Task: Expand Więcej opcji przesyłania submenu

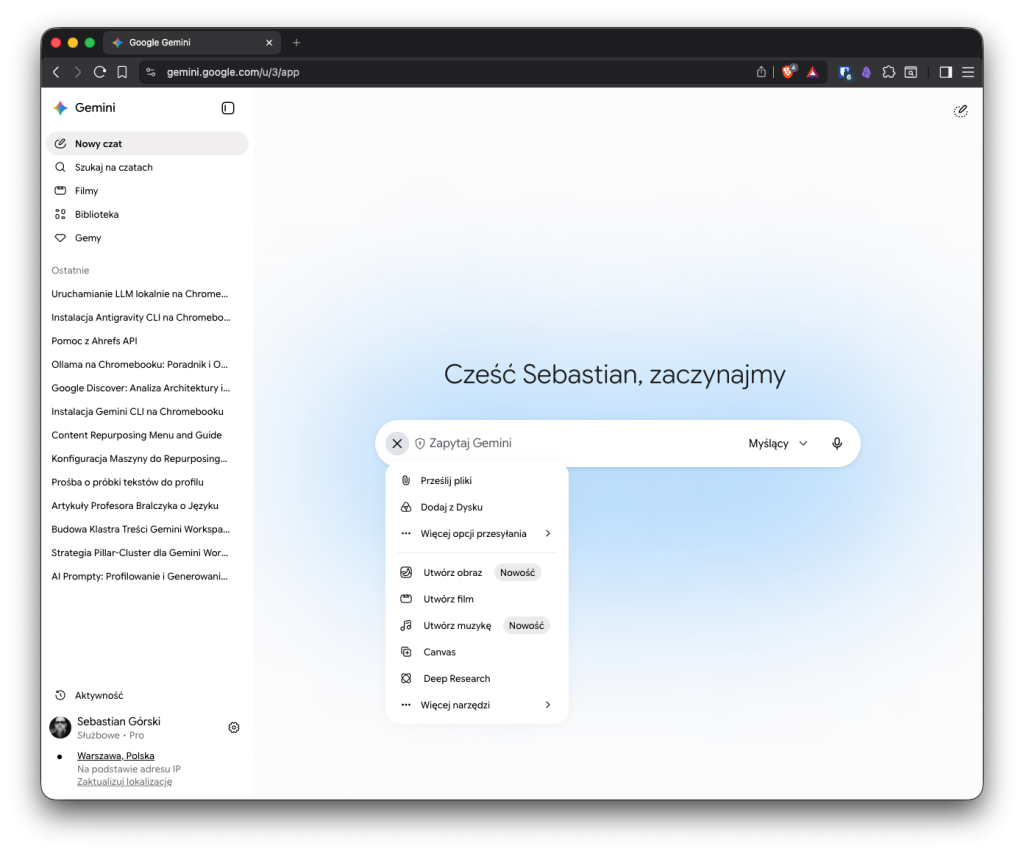Action: coord(476,533)
